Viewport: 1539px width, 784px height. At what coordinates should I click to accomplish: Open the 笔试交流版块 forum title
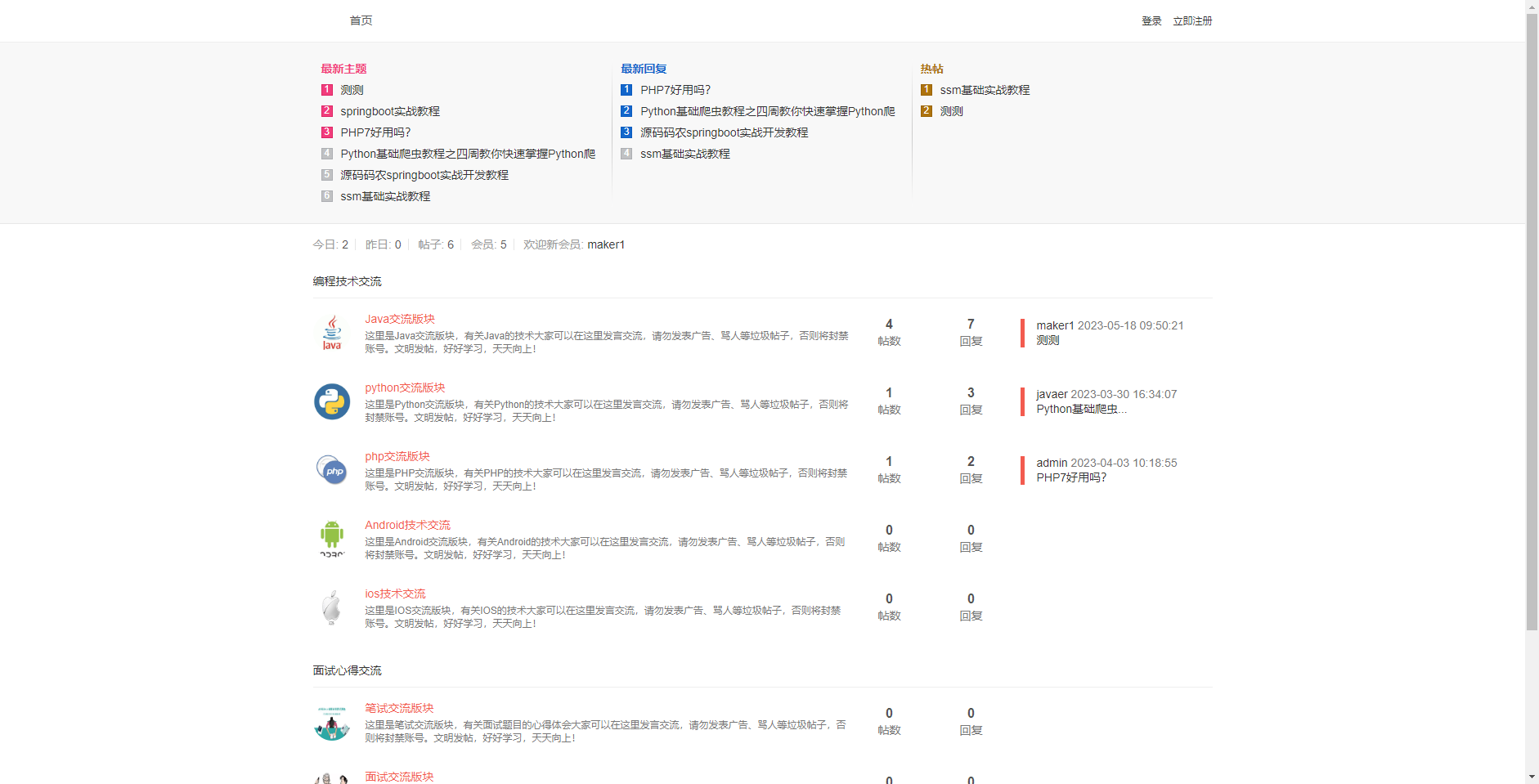click(x=399, y=708)
